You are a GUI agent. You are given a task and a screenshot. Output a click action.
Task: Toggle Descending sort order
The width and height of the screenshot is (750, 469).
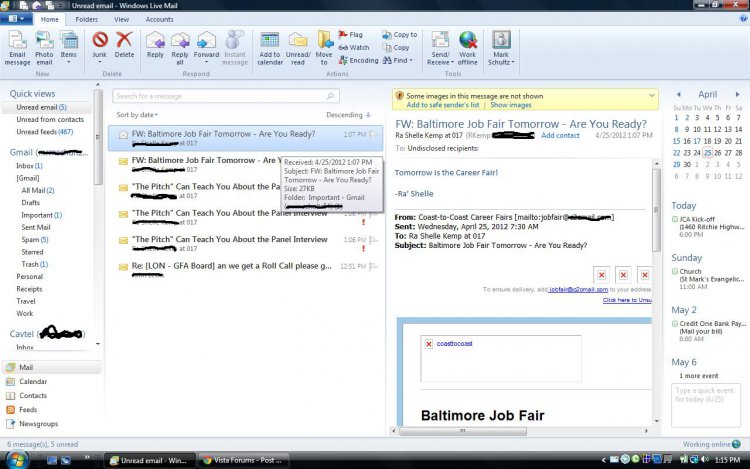click(349, 115)
